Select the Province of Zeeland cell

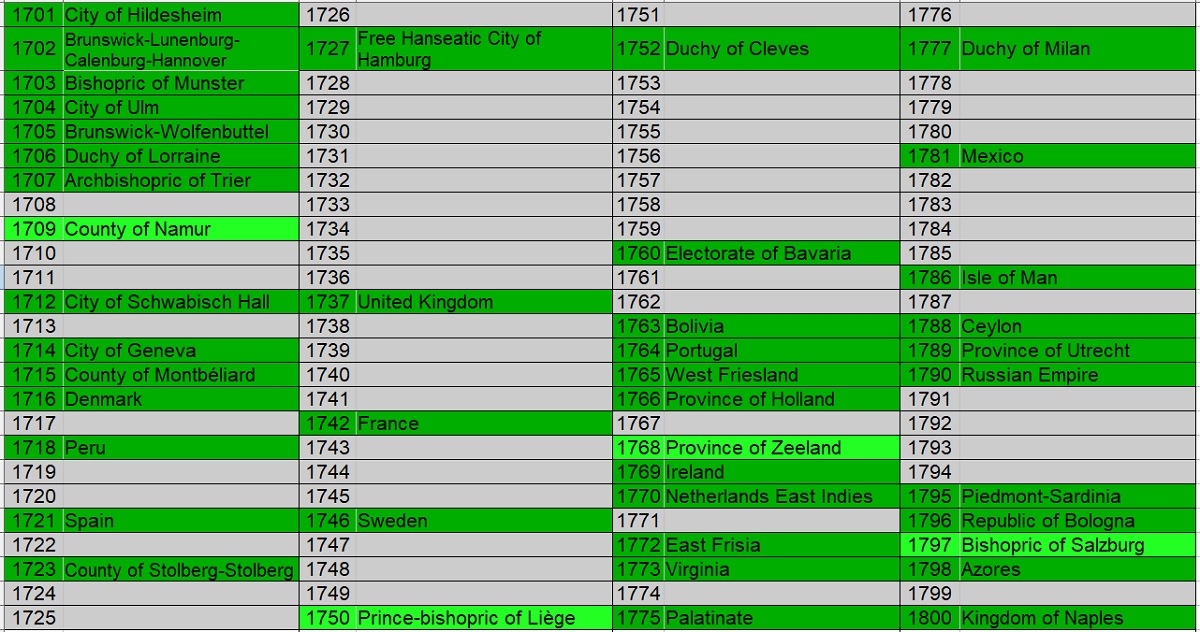[781, 448]
